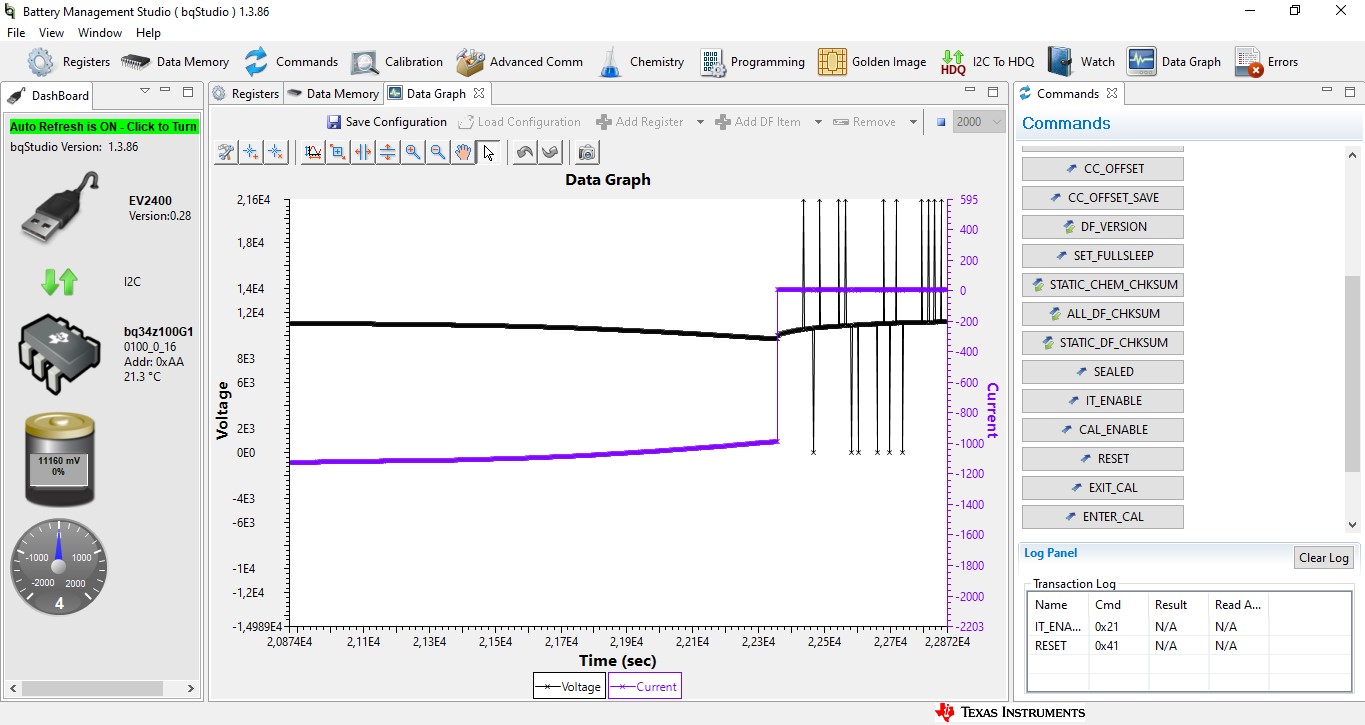Close the Data Graph tab
This screenshot has width=1365, height=725.
click(479, 93)
